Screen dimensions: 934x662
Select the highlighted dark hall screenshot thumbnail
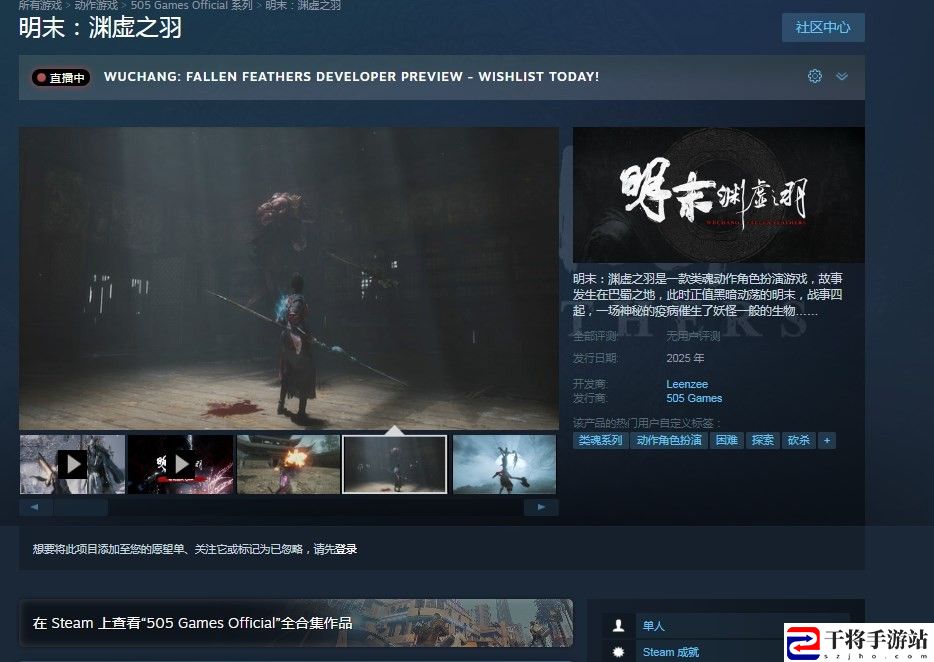coord(394,464)
